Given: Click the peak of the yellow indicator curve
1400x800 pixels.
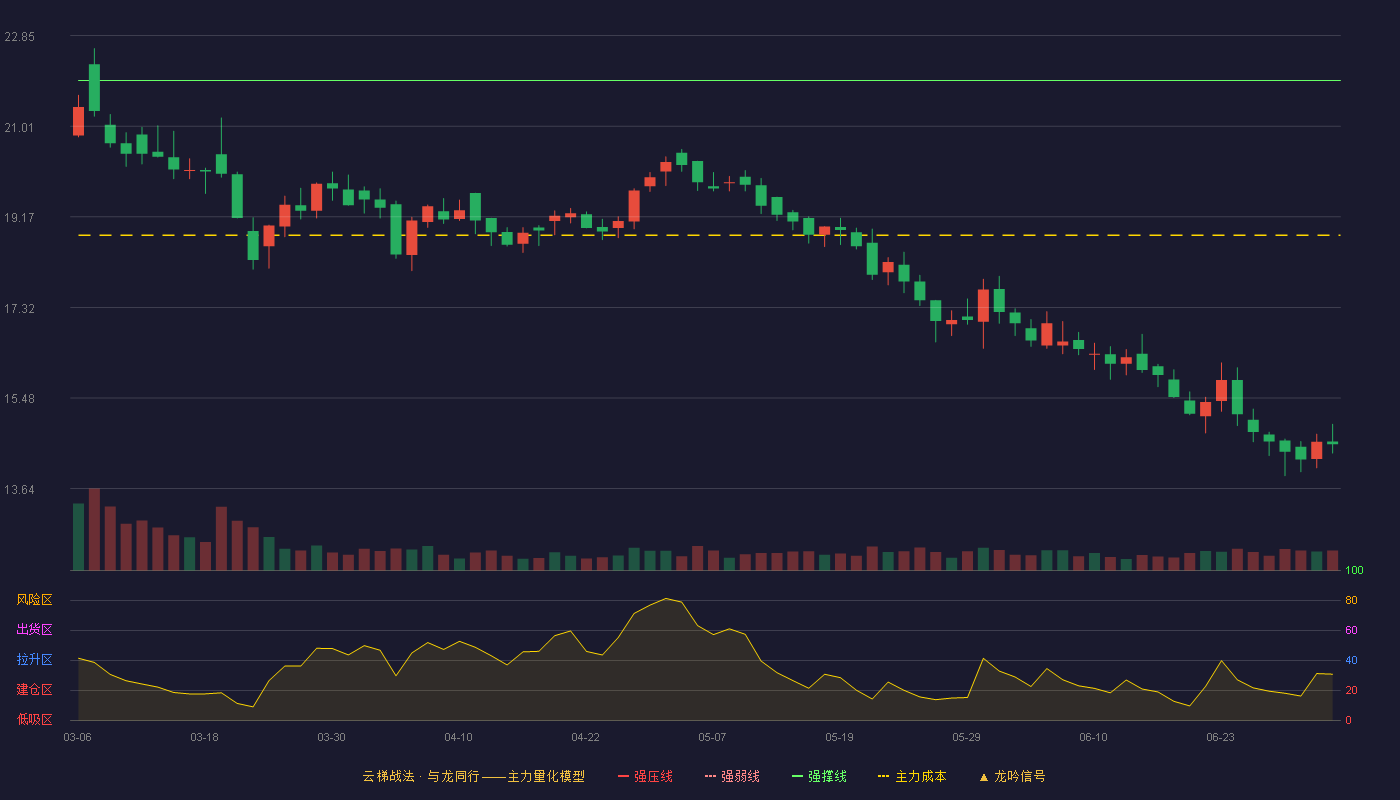Looking at the screenshot, I should 666,598.
